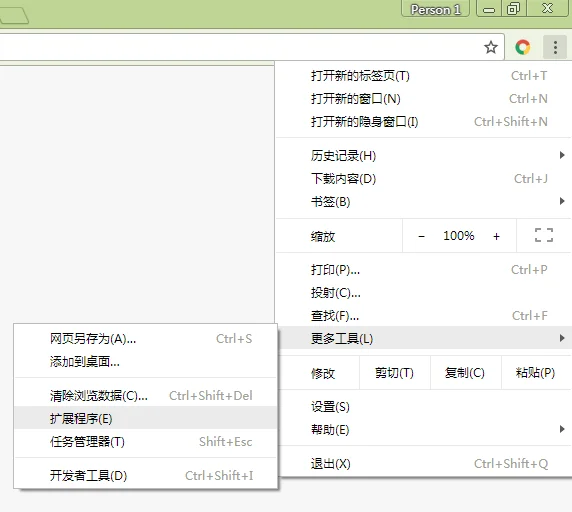Open 扩展程序(E) from submenu
The width and height of the screenshot is (572, 512).
tap(145, 418)
